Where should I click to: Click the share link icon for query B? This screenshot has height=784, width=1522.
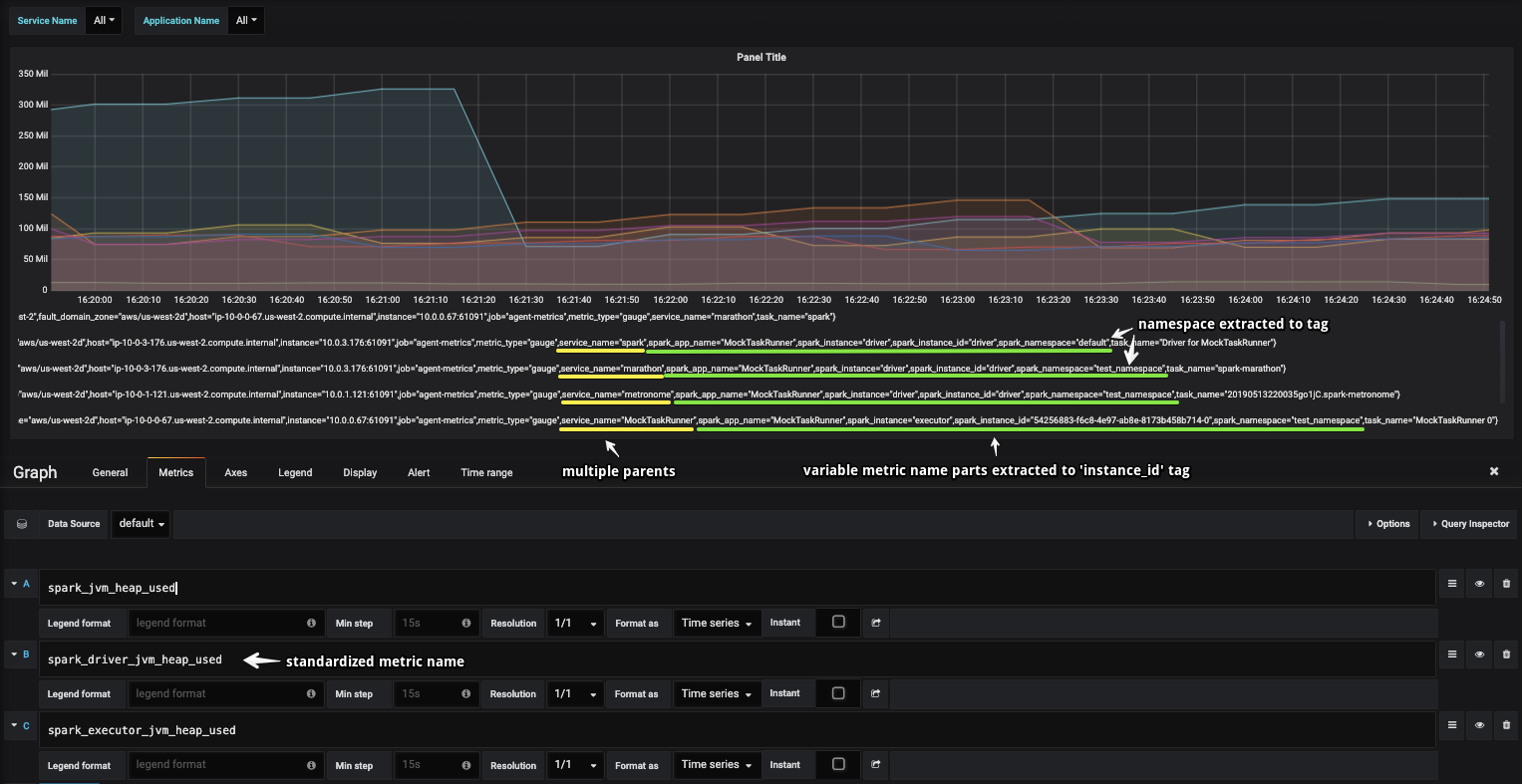click(x=876, y=693)
